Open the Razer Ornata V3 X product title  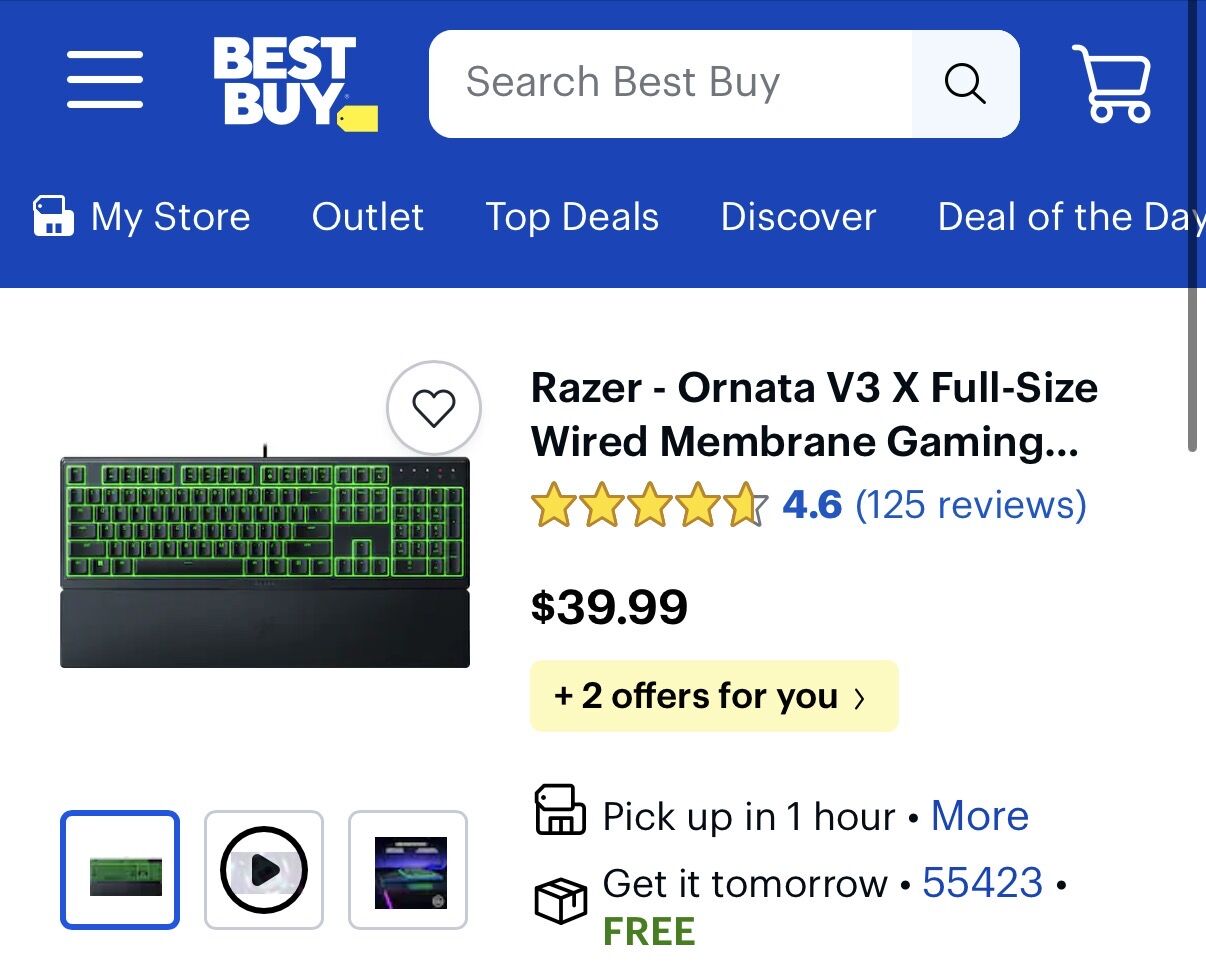click(814, 414)
